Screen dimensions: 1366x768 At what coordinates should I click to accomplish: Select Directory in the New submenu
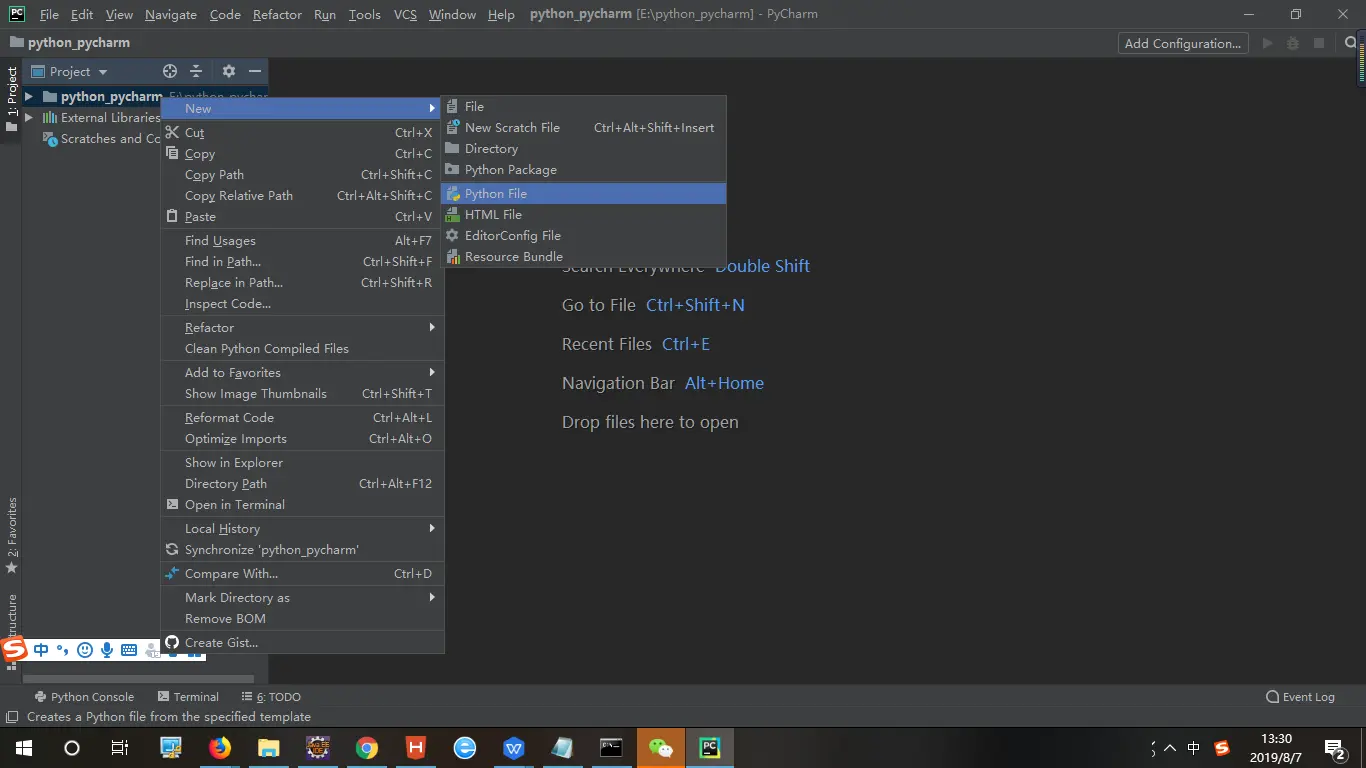tap(584, 149)
